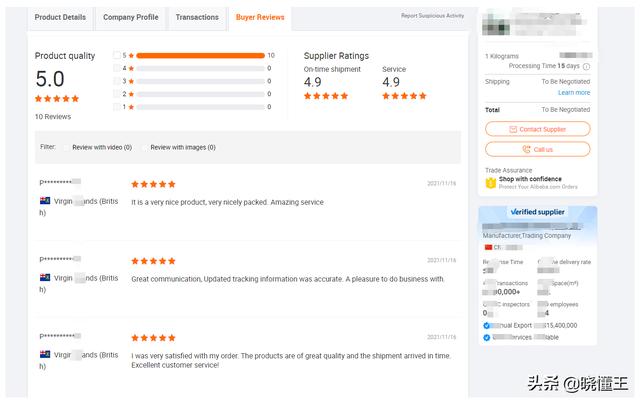Click Report Suspicious Activity link
640x403 pixels.
tap(432, 16)
